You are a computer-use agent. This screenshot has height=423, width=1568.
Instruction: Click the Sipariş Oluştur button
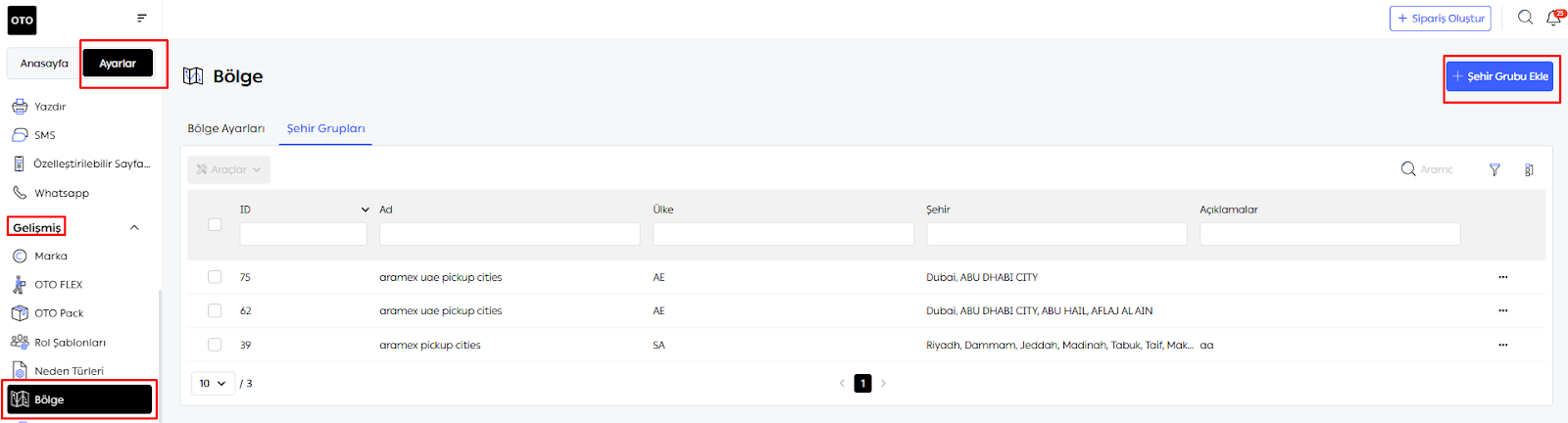(x=1440, y=18)
